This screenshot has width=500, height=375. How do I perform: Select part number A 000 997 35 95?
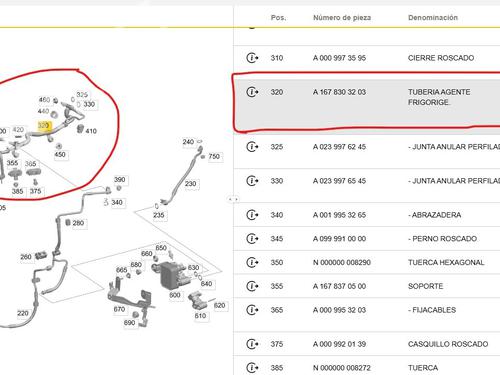(339, 58)
